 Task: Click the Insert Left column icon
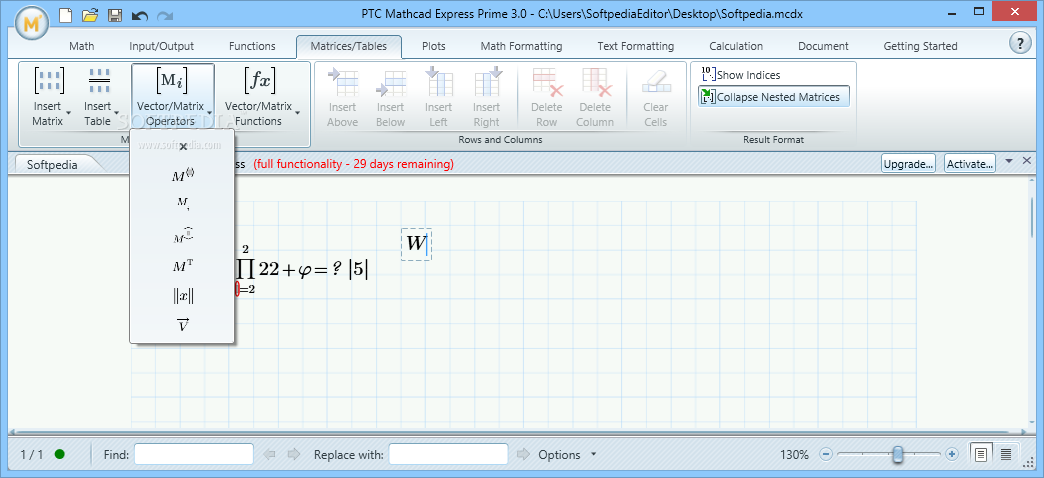[438, 82]
